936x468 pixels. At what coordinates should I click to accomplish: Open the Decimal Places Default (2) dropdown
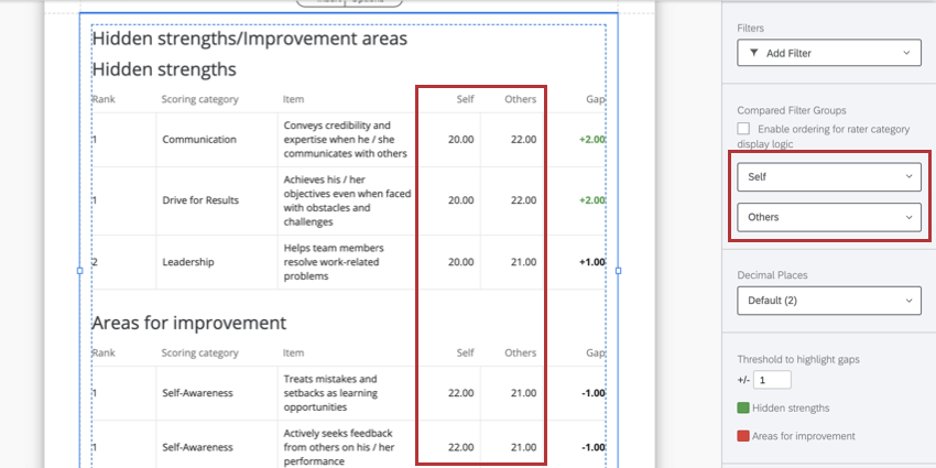(x=829, y=300)
